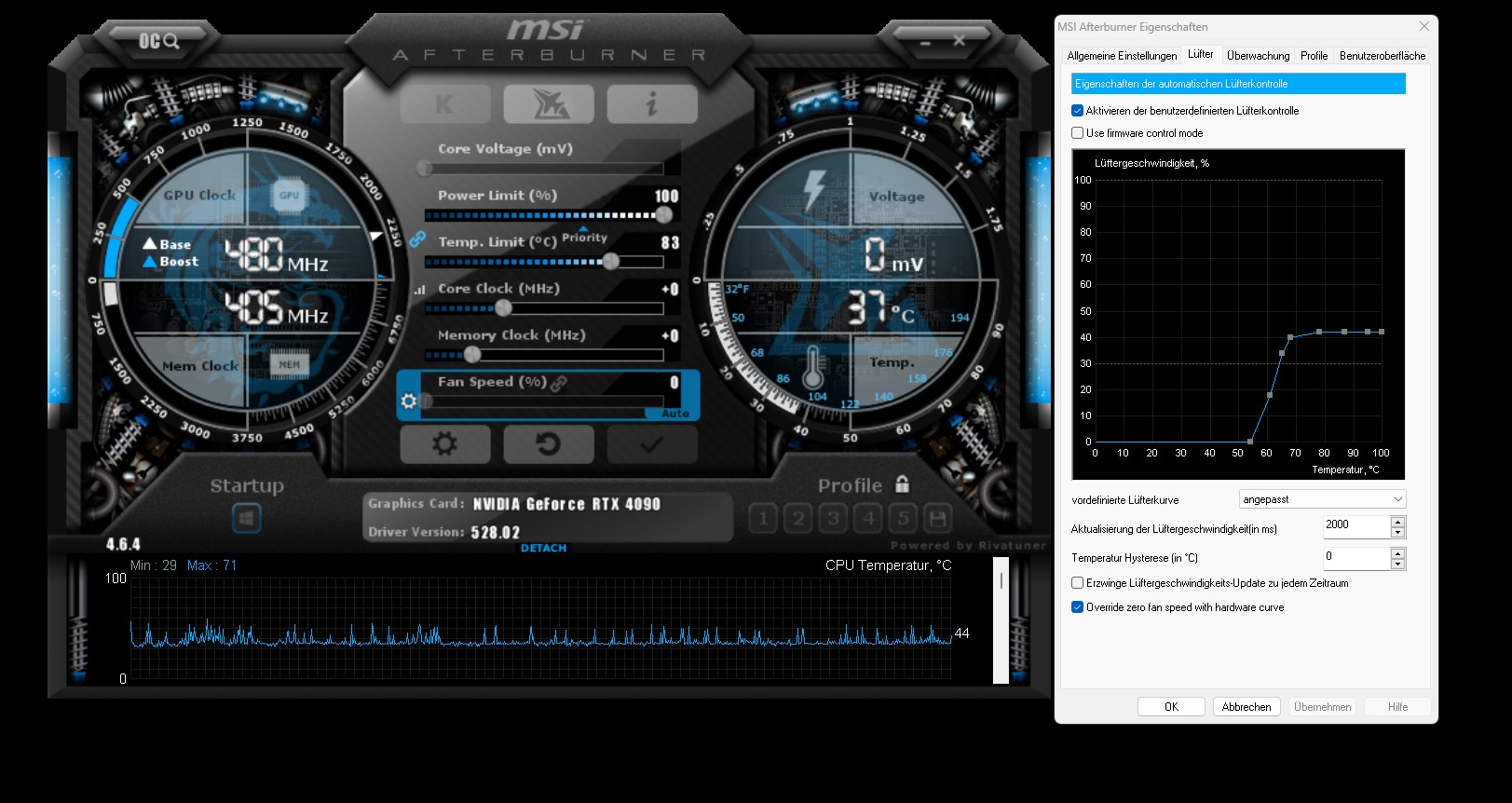The image size is (1512, 803).
Task: Increase fan update period with up arrow
Action: click(x=1397, y=522)
